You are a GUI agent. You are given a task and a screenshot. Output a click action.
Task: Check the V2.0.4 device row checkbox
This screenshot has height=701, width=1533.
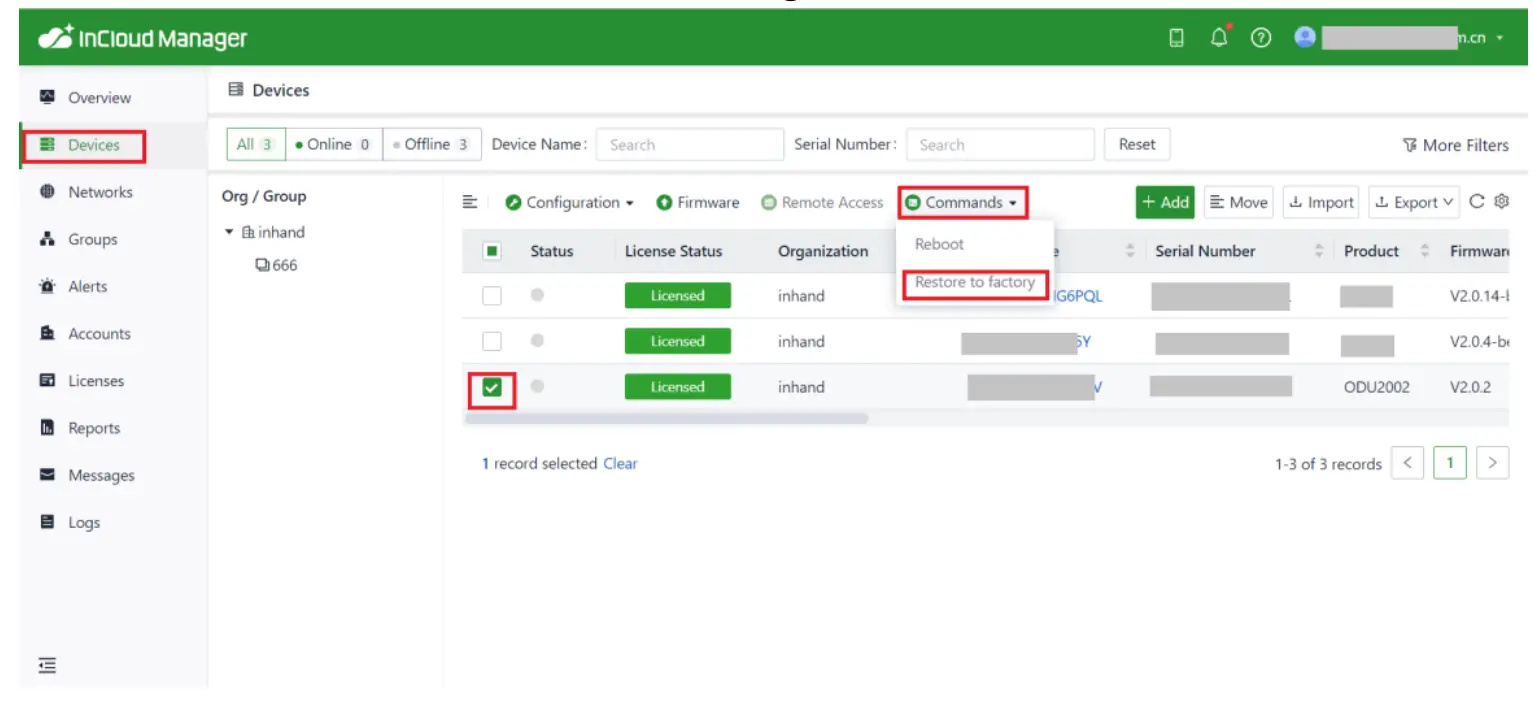click(492, 341)
